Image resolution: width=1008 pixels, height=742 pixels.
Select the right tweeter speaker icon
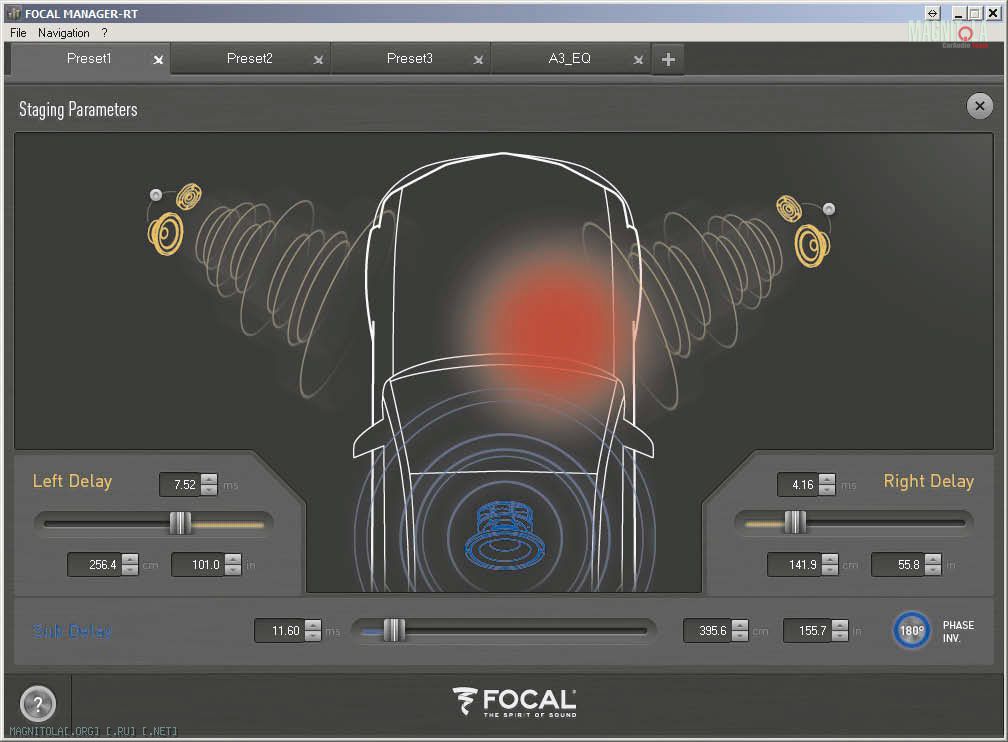point(789,208)
